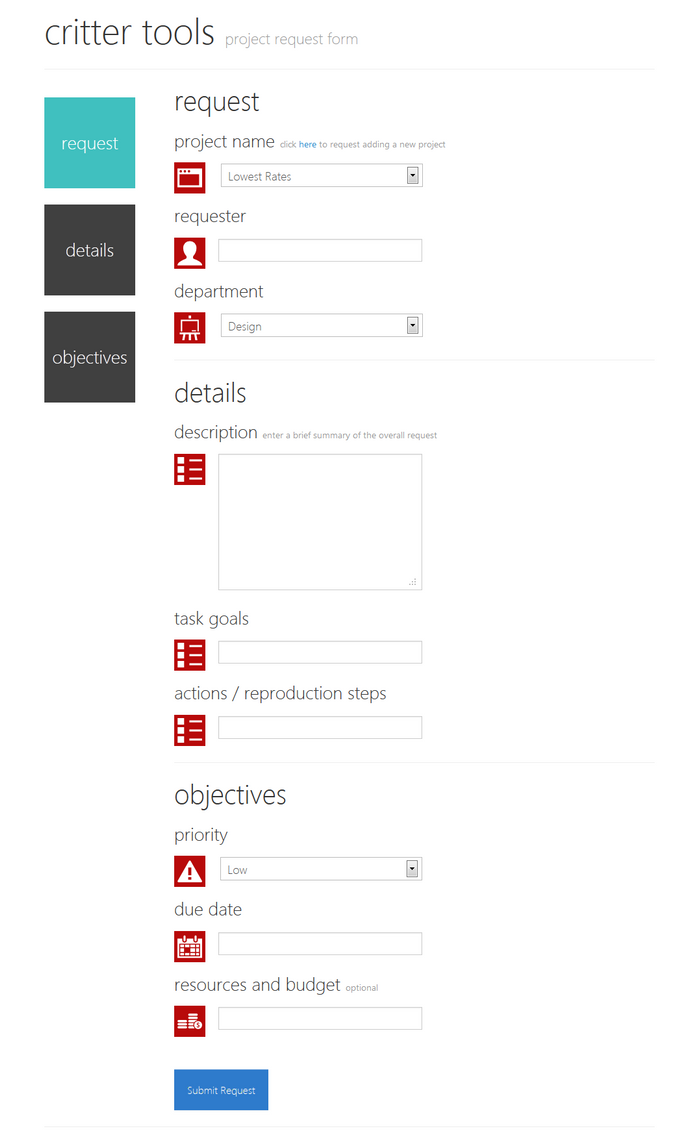698x1144 pixels.
Task: Click the actions / reproduction steps list icon
Action: point(190,730)
